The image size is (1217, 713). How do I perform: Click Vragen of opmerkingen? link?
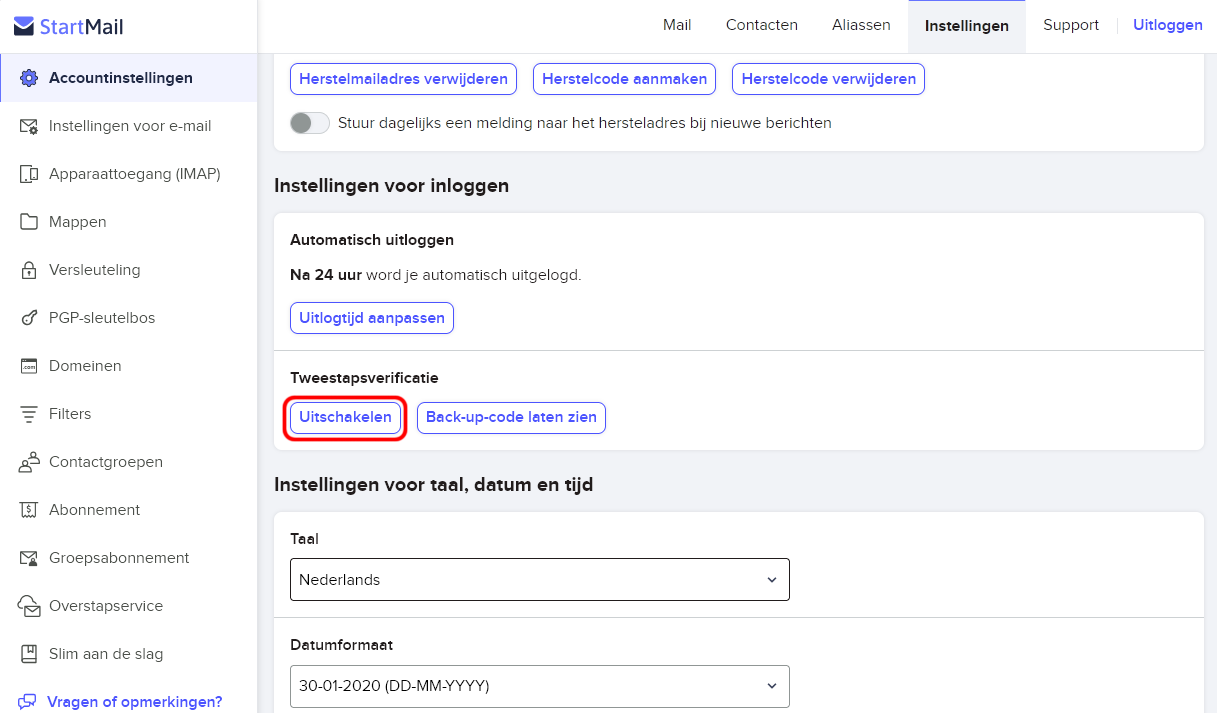[x=134, y=702]
